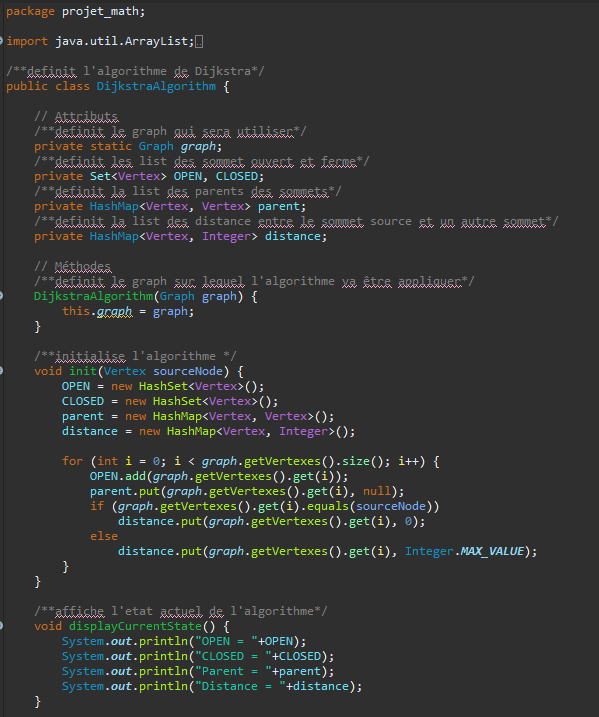
Task: Click the string "OPEN = " in println
Action: (x=226, y=641)
